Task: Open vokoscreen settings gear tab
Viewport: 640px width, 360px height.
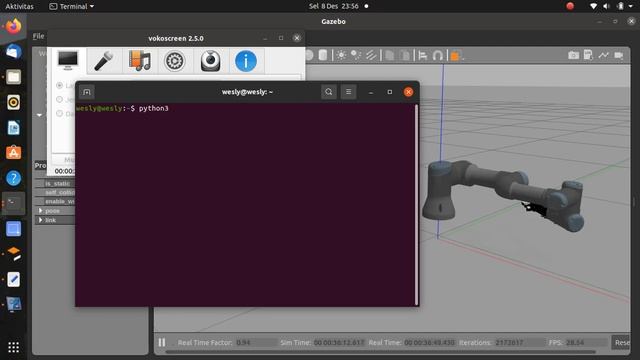Action: pyautogui.click(x=175, y=61)
